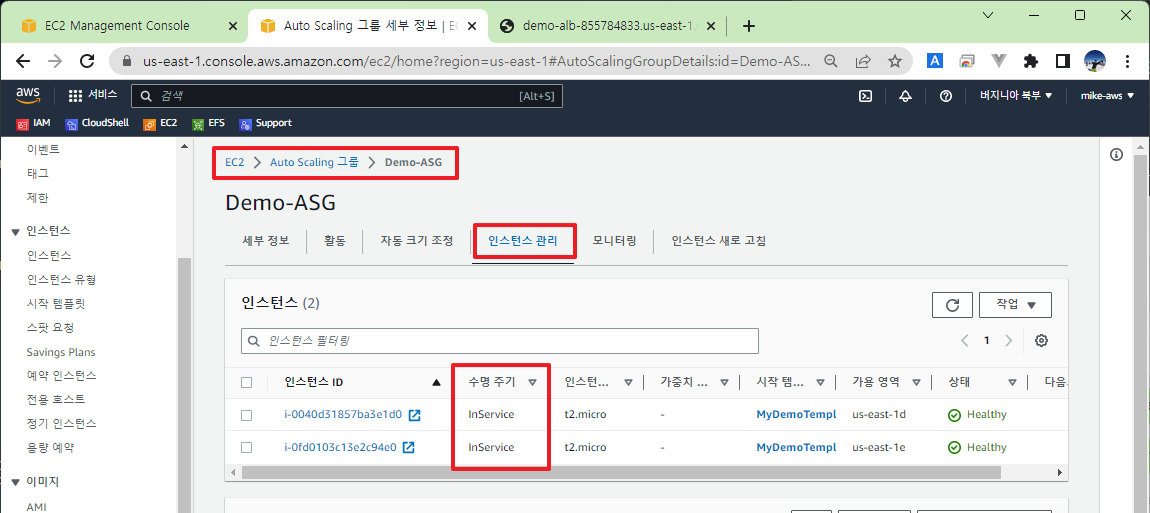
Task: Collapse the 인스턴스 sidebar section
Action: (16, 232)
